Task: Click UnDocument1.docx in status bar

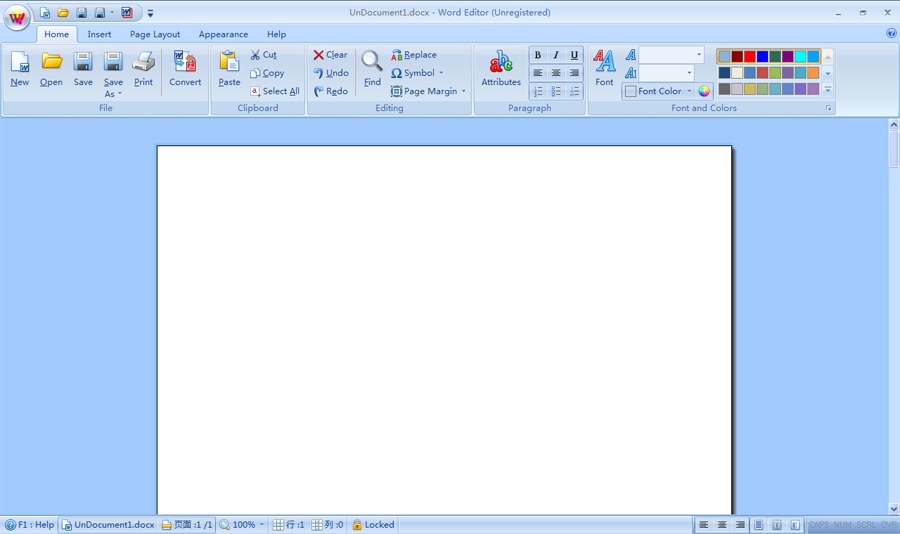Action: click(108, 525)
